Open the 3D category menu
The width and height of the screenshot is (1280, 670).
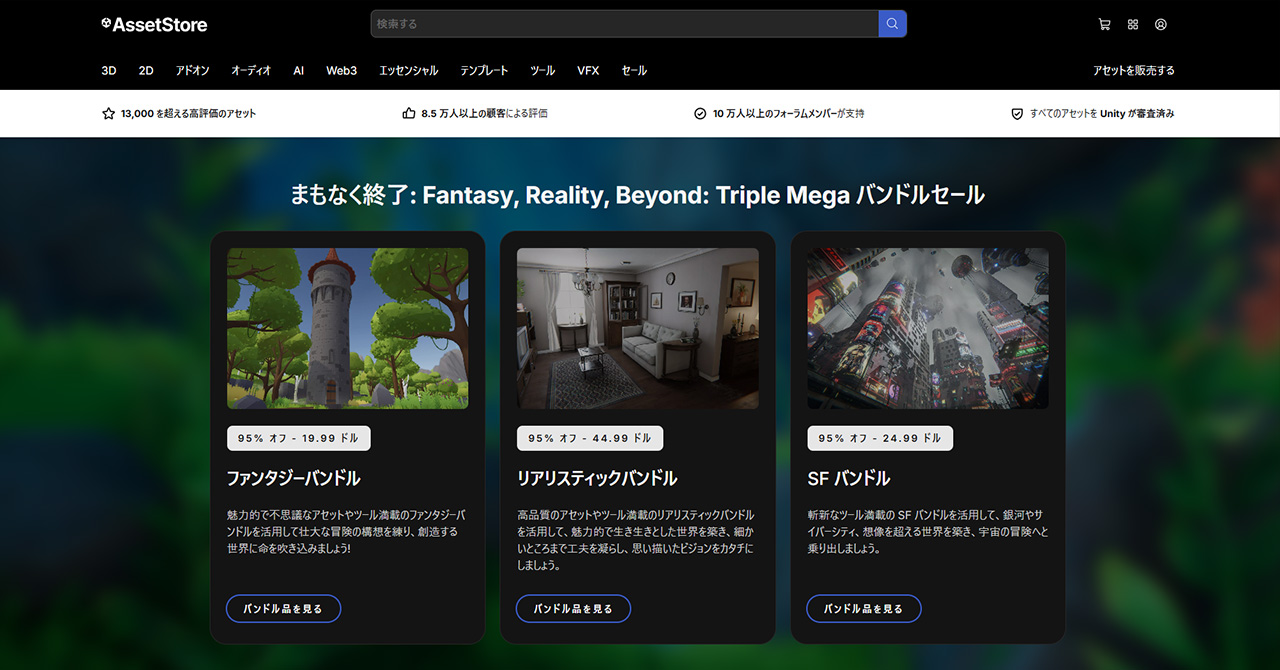[x=108, y=70]
